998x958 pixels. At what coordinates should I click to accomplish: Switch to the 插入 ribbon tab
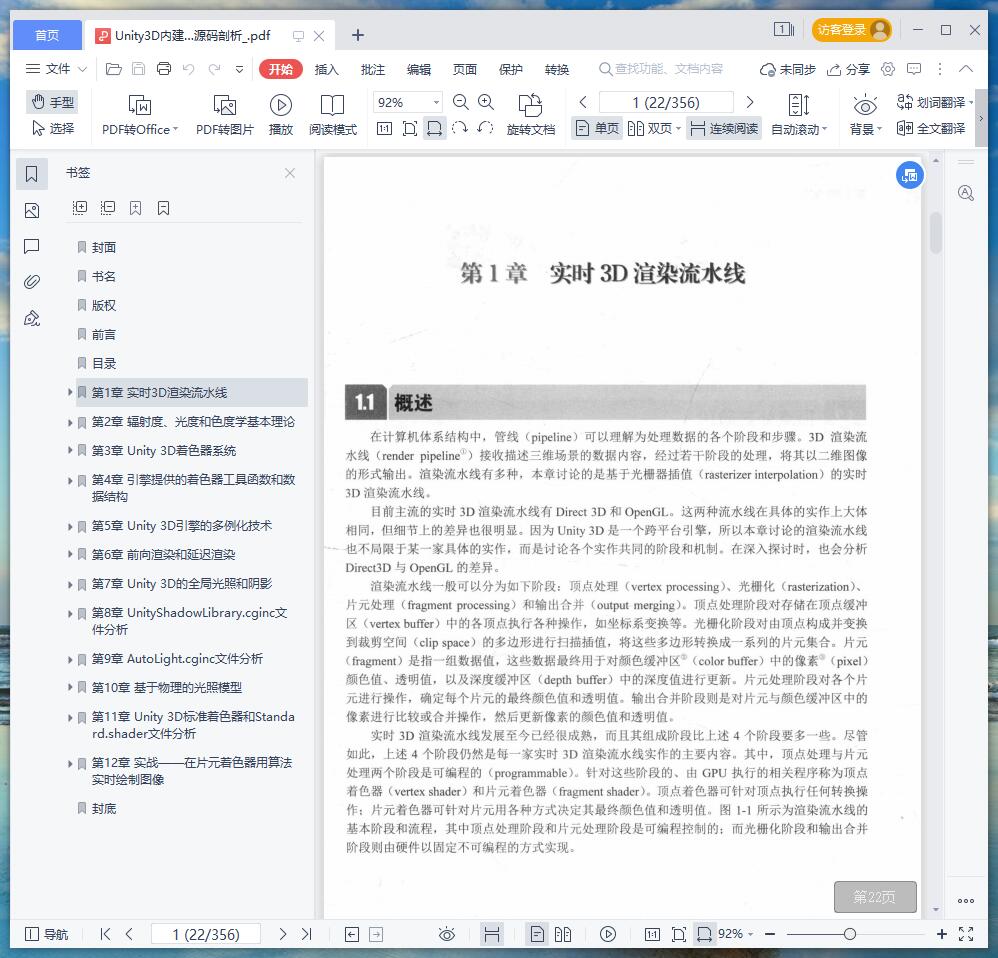click(x=327, y=69)
